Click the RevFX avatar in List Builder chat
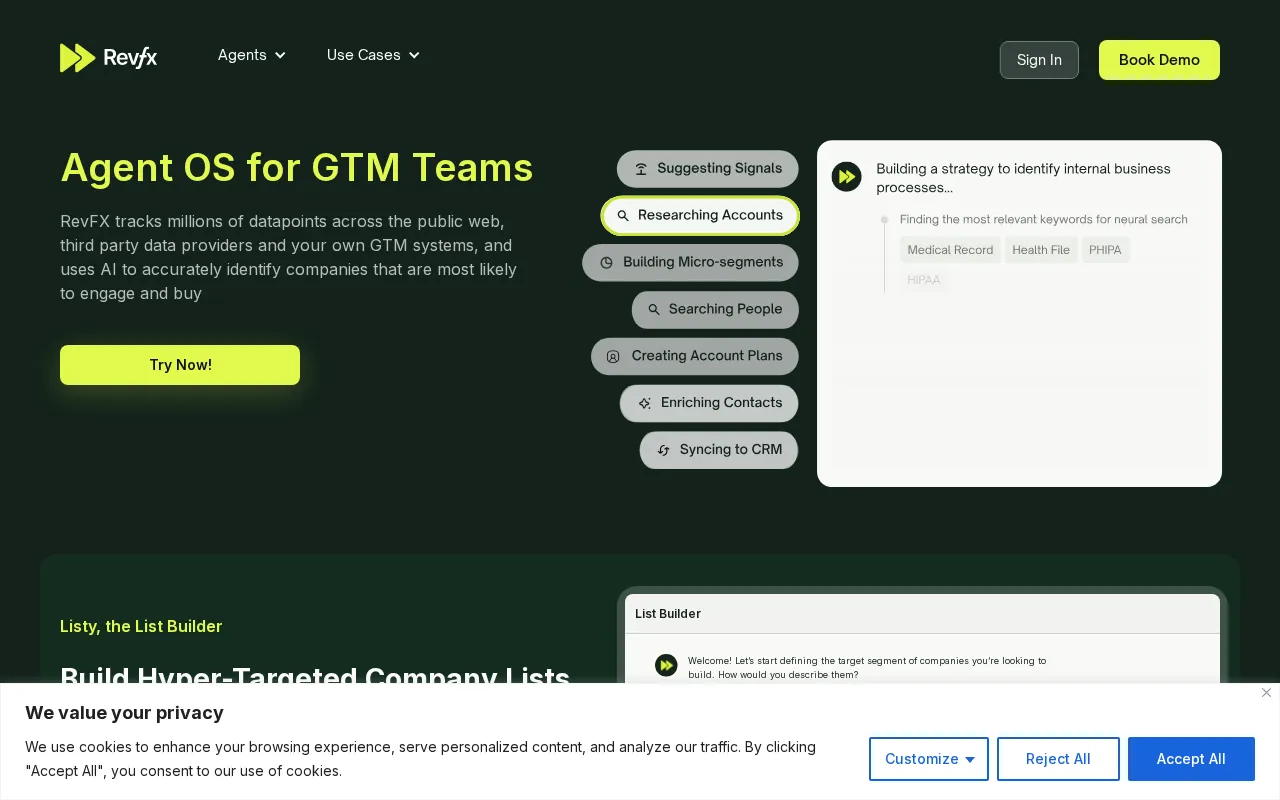The height and width of the screenshot is (800, 1280). pos(666,666)
